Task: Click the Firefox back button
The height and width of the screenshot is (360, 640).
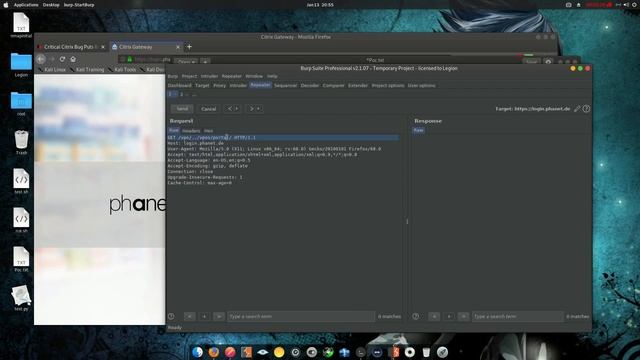Action: coord(41,59)
